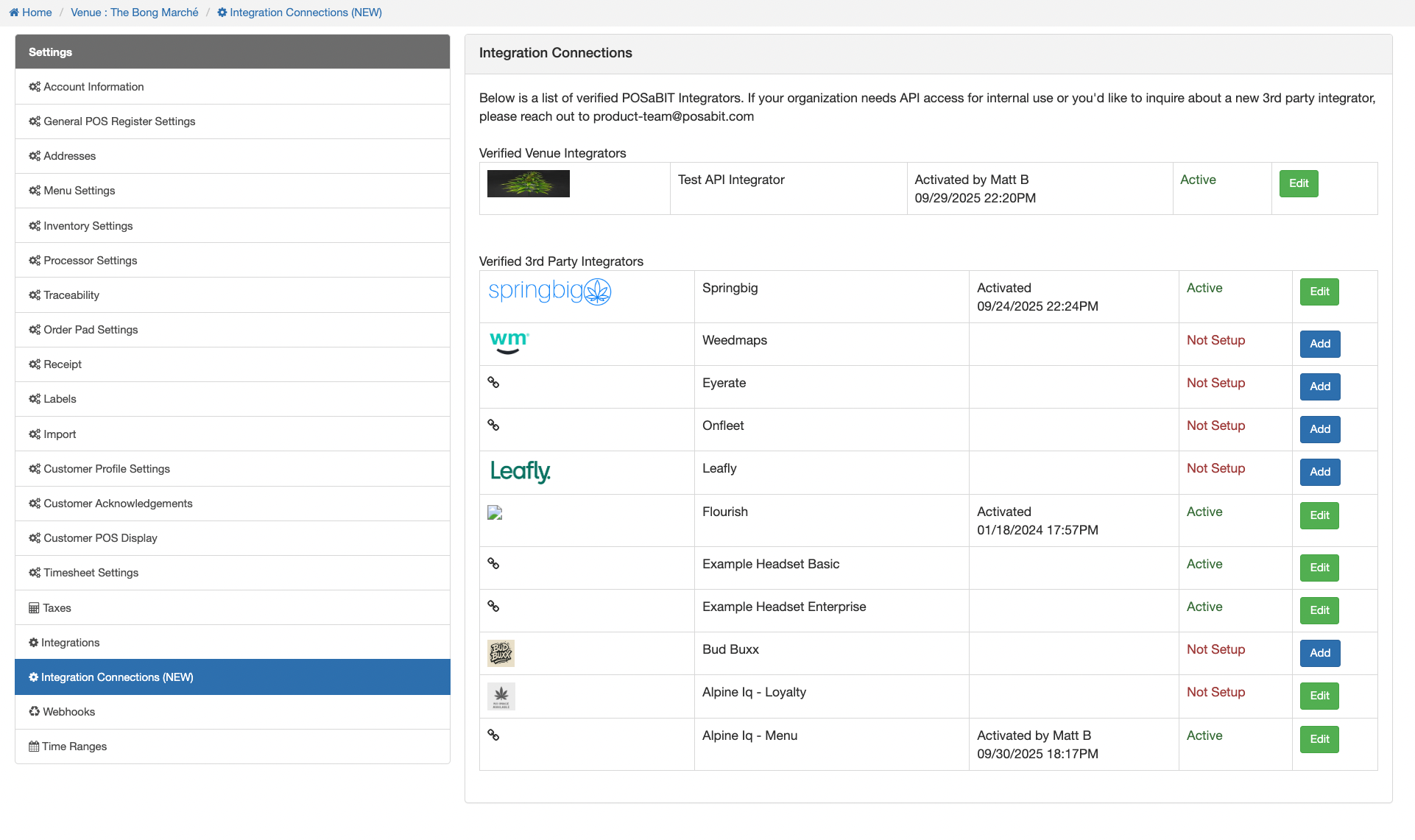This screenshot has height=840, width=1415.
Task: Click the Bud Buxx logo thumbnail
Action: [501, 653]
